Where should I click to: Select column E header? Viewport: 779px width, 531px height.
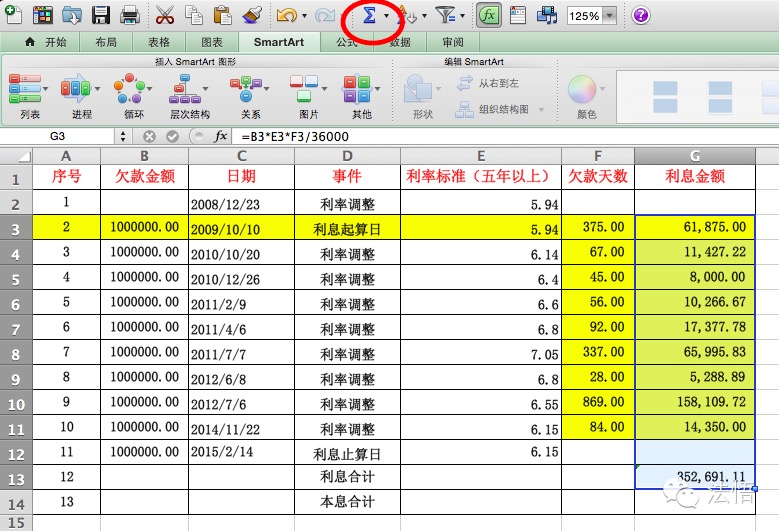(x=481, y=156)
